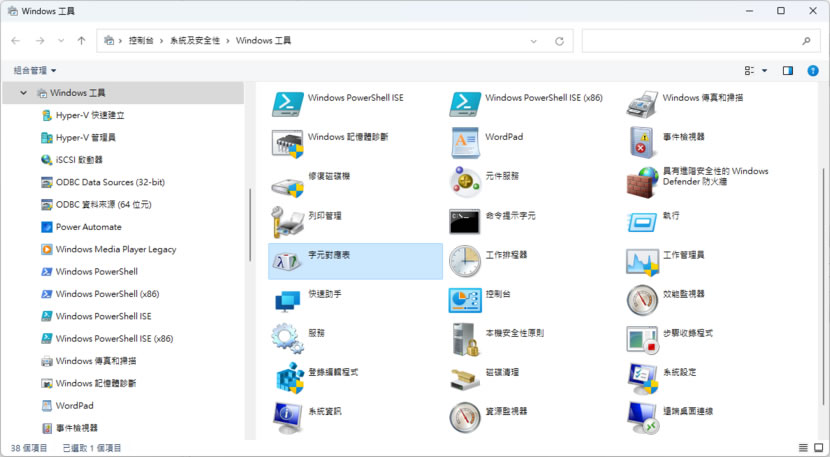Viewport: 830px width, 457px height.
Task: Select the 磁碟清理 disk cleanup icon
Action: 465,380
